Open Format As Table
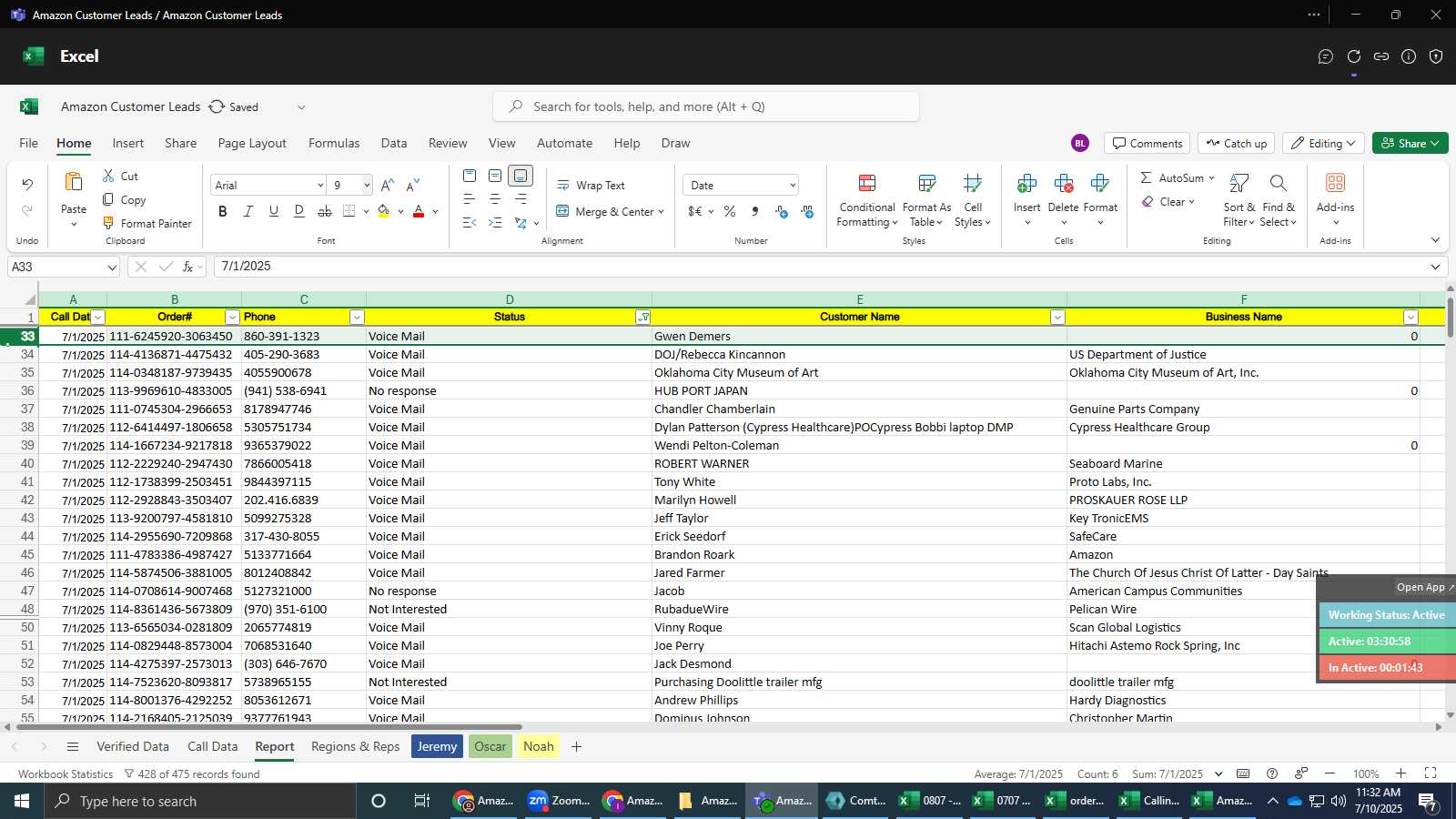The image size is (1456, 819). [x=926, y=200]
